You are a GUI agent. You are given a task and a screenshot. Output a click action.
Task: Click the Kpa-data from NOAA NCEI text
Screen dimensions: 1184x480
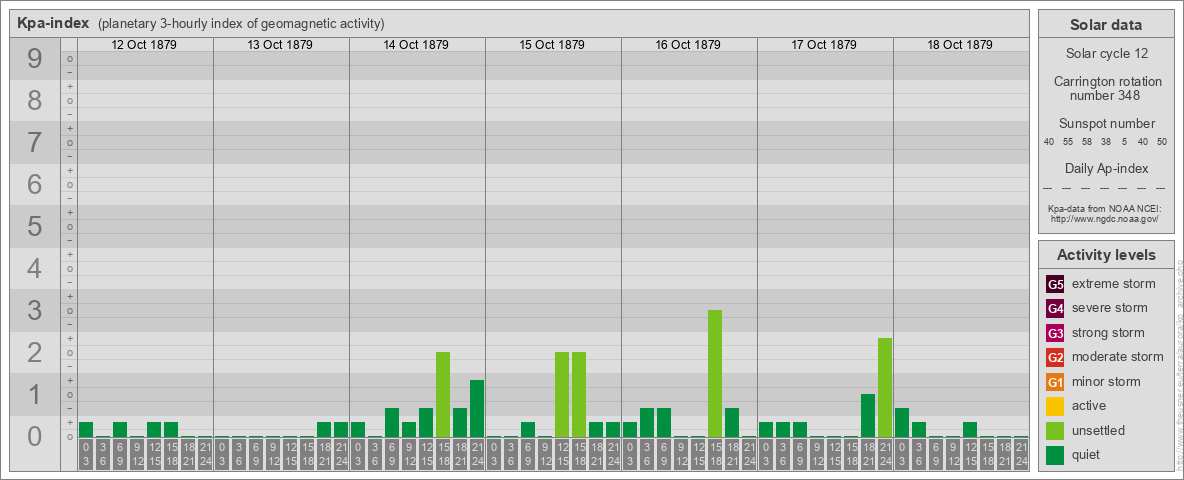coord(1103,208)
